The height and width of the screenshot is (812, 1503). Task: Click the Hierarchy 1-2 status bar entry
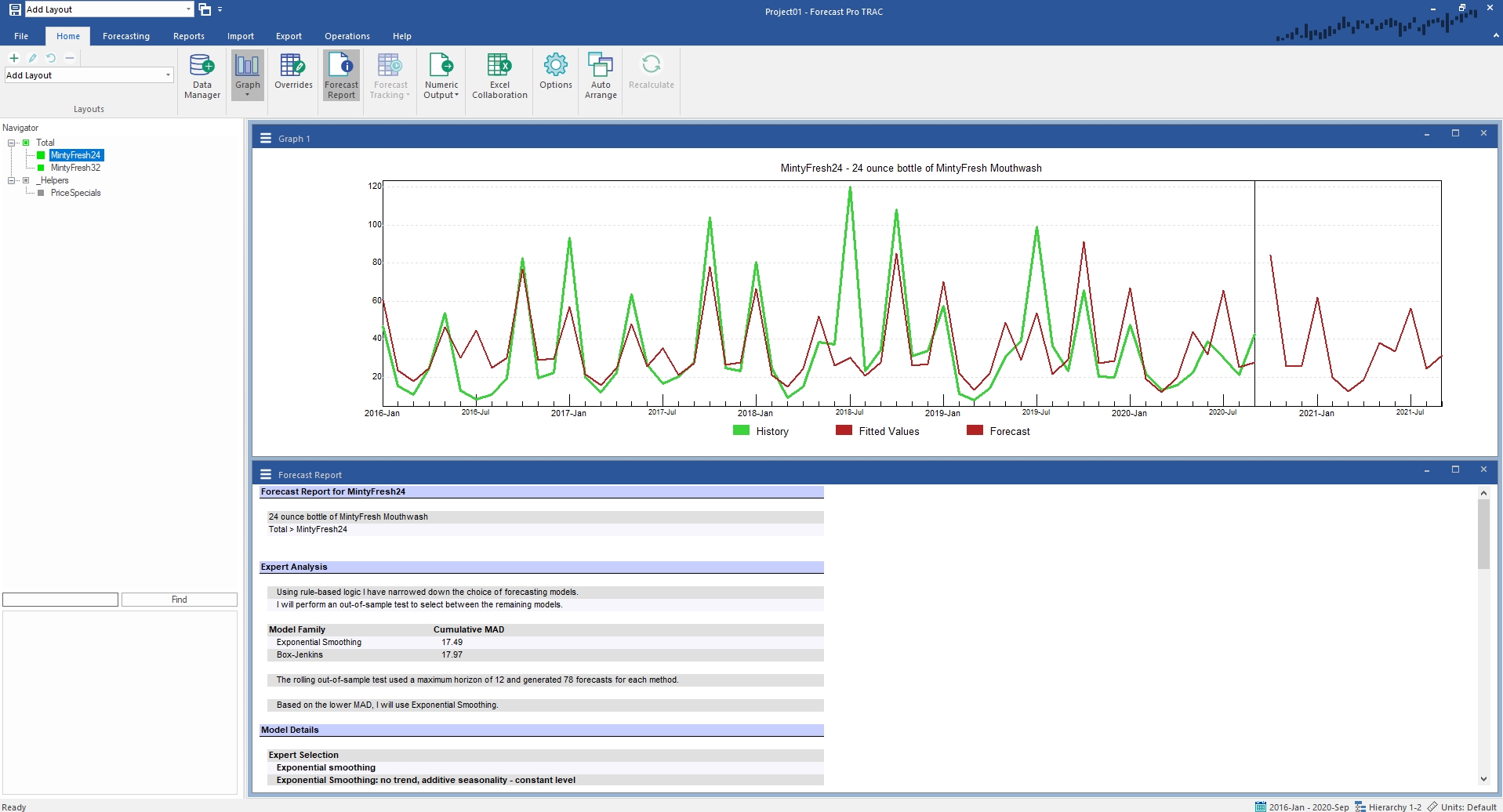coord(1388,807)
